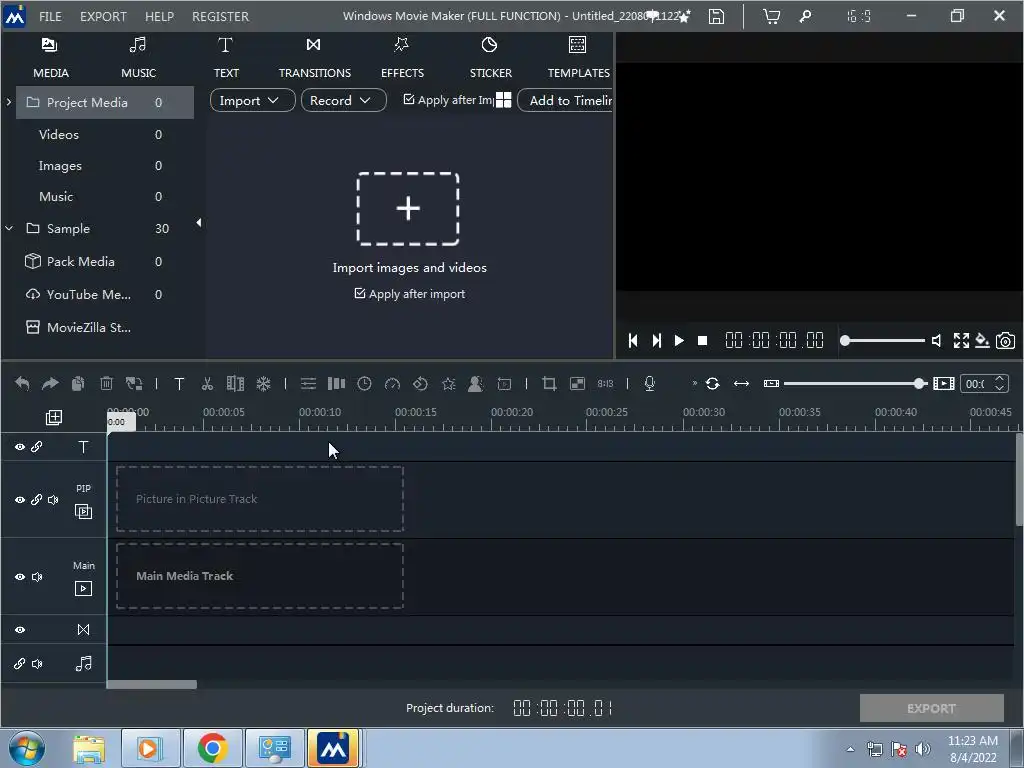Select the scissors split tool
1024x768 pixels.
coord(208,383)
